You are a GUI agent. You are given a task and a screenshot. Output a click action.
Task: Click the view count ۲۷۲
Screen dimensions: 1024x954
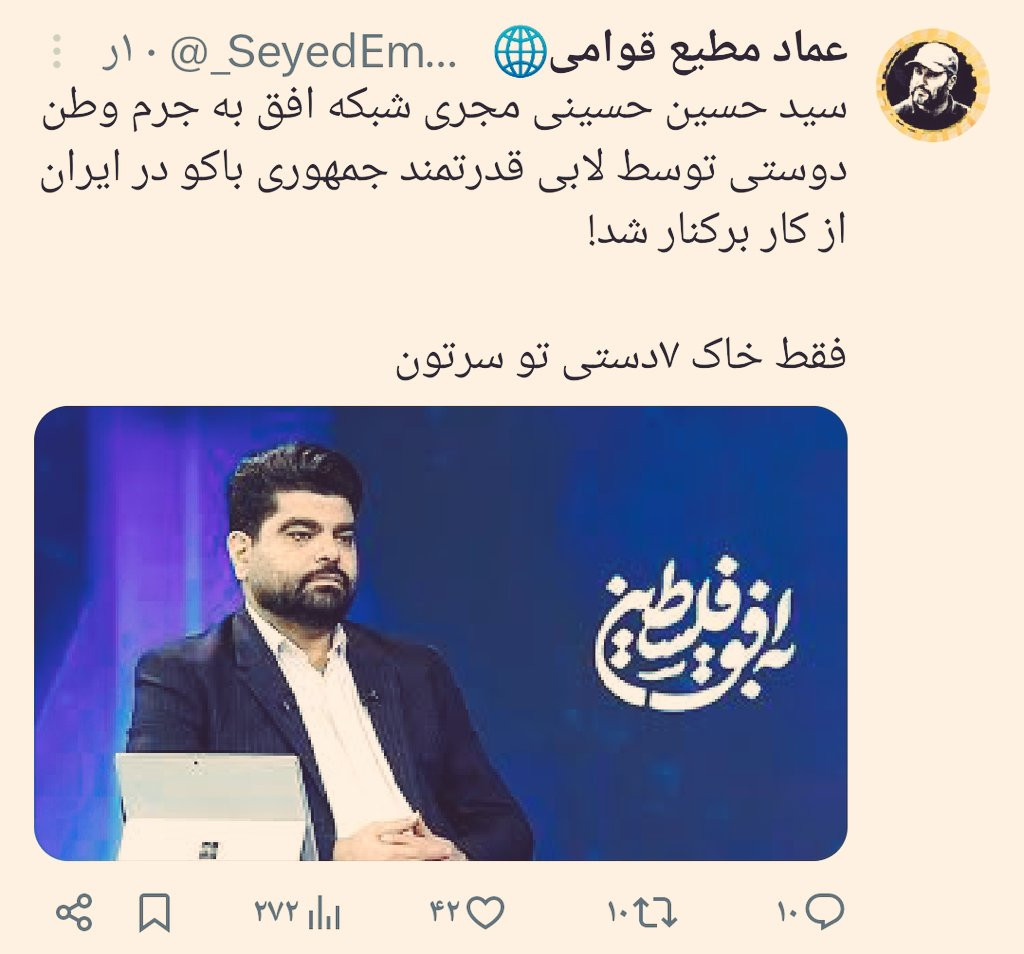pos(278,912)
